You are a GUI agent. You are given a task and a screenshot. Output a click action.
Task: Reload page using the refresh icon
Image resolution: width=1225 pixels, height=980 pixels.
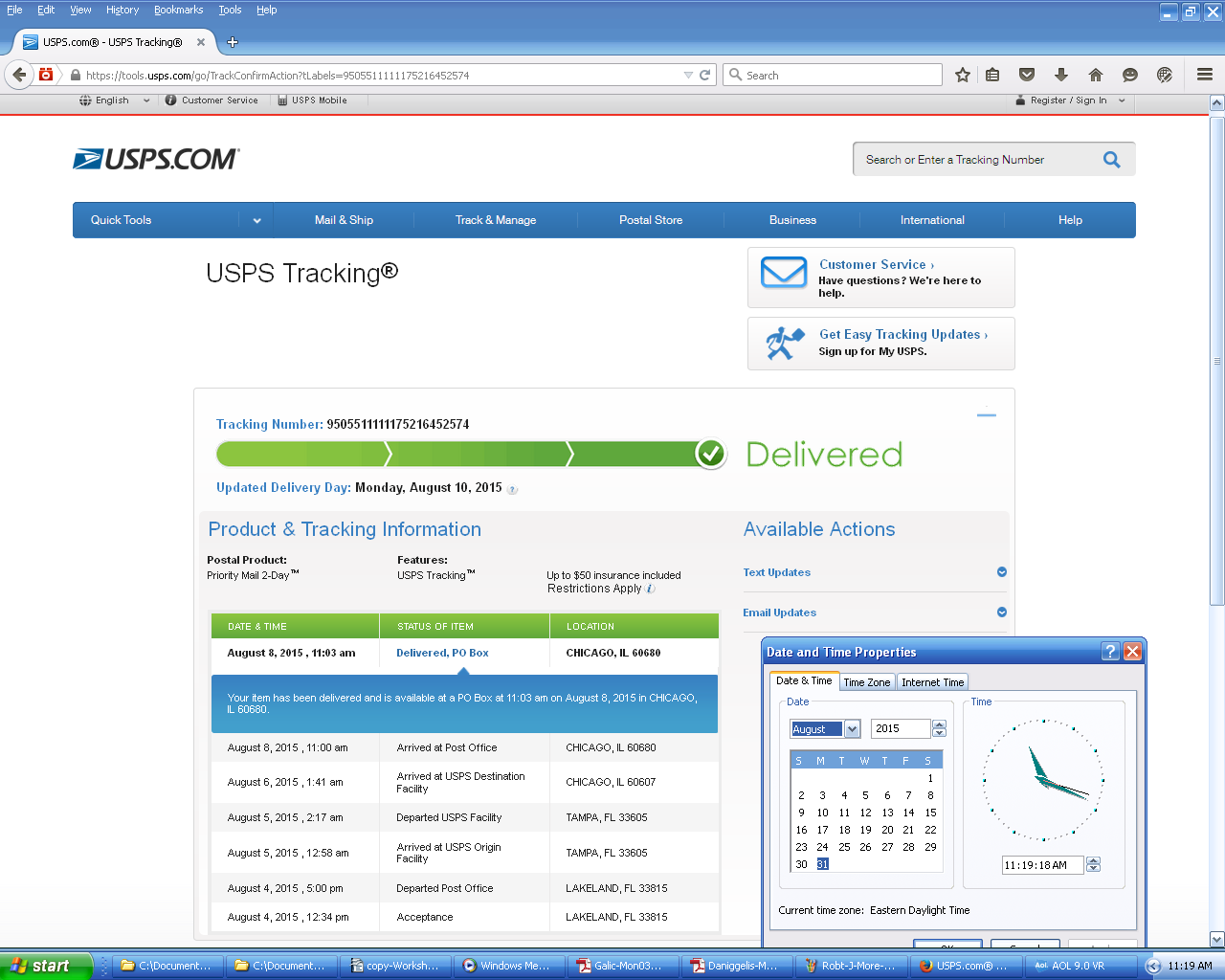click(x=705, y=75)
